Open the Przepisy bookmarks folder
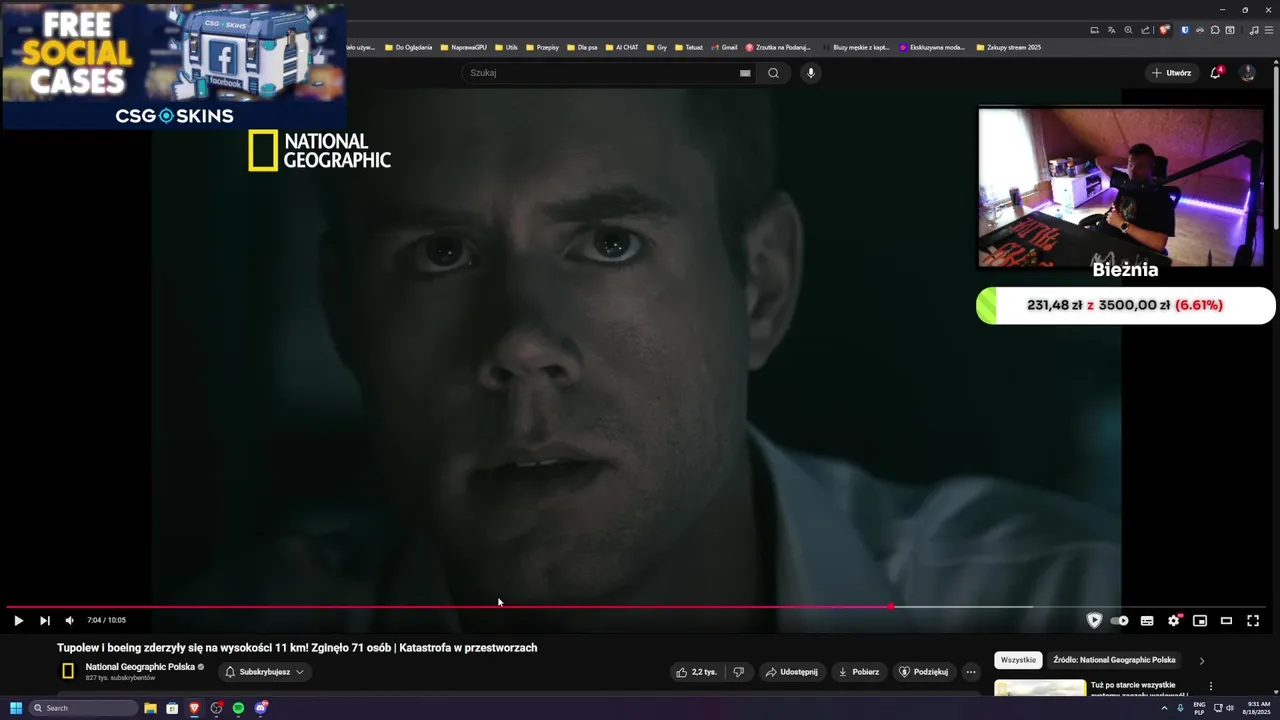The height and width of the screenshot is (720, 1280). pyautogui.click(x=542, y=47)
